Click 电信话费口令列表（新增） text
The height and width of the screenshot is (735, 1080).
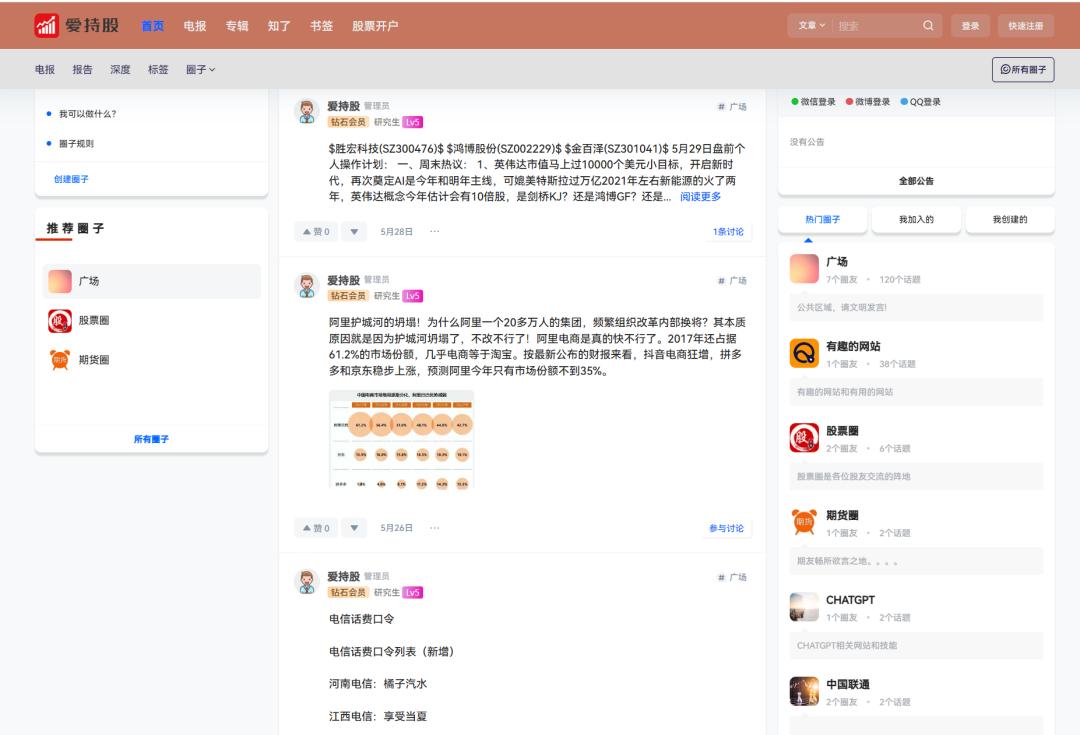click(x=391, y=652)
